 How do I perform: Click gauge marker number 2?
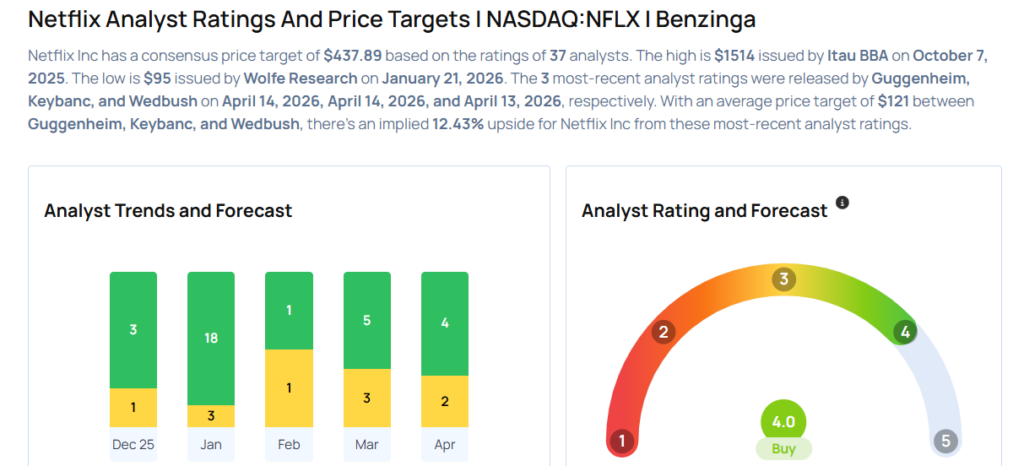click(x=662, y=332)
